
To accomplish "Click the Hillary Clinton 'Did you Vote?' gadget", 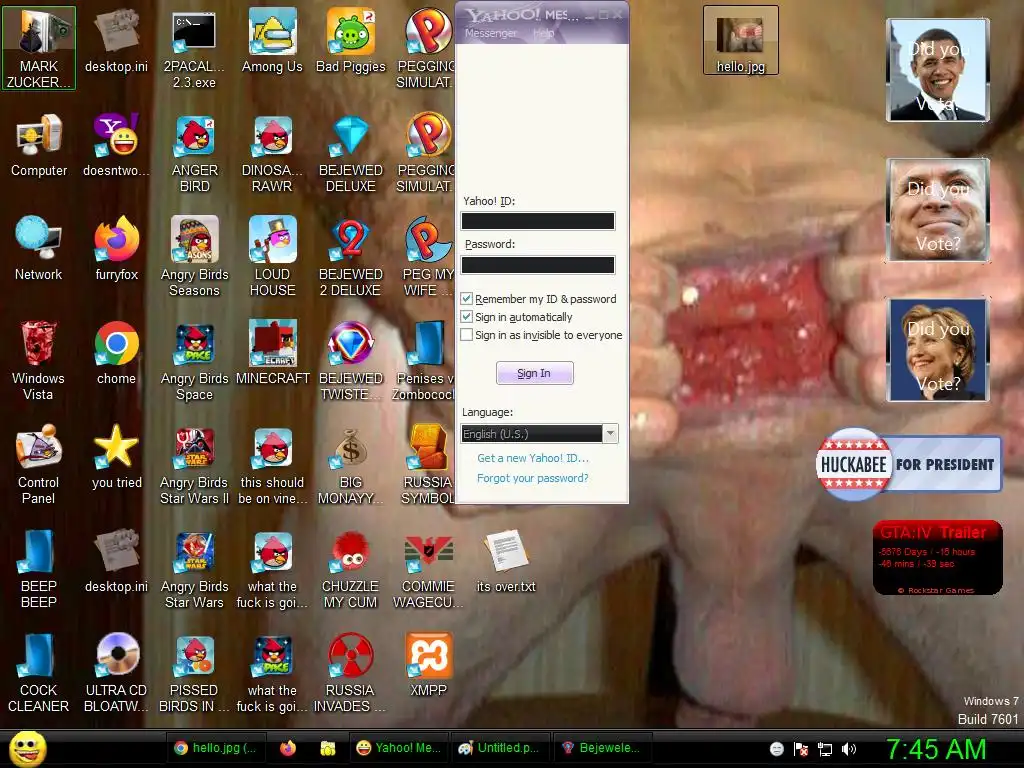I will tap(938, 350).
